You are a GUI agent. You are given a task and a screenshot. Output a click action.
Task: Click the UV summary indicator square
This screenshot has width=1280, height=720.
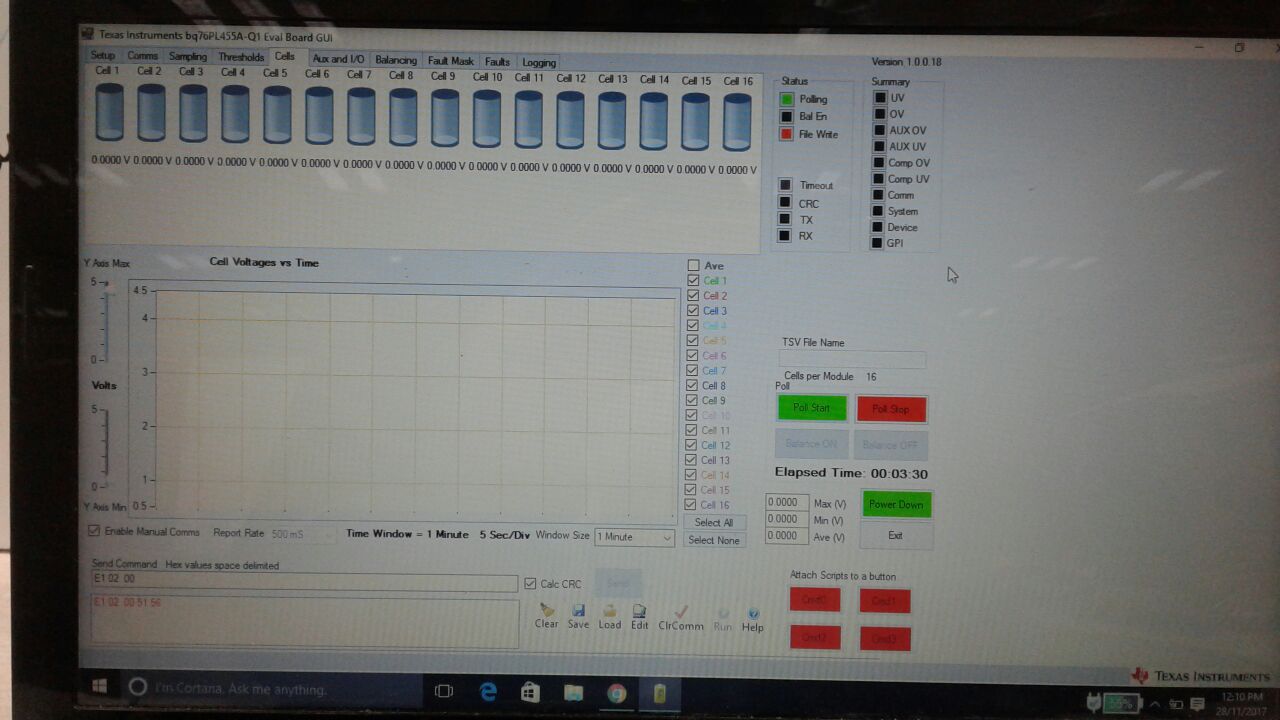coord(880,98)
